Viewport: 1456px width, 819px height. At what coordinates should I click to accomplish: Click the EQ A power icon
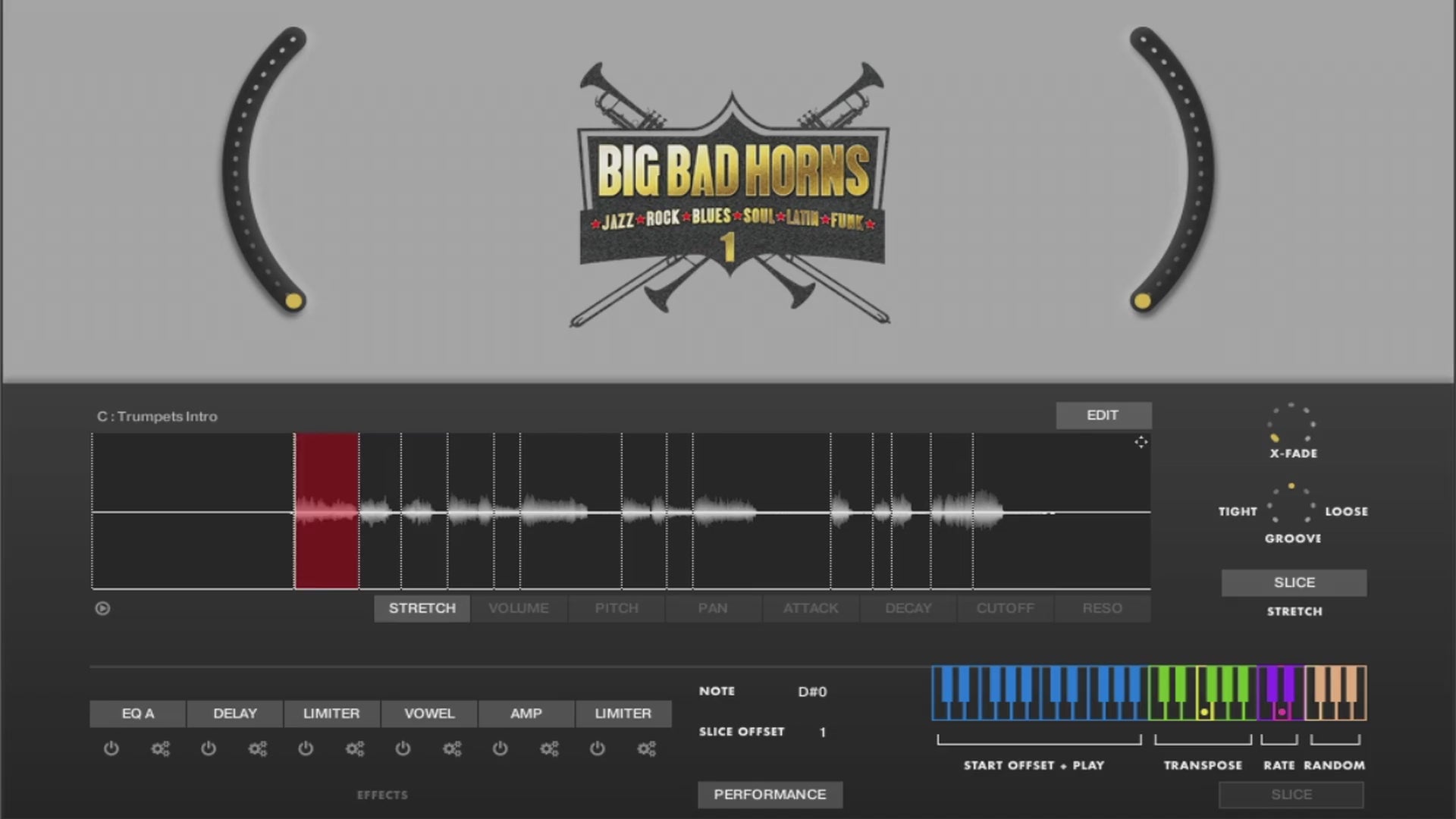click(111, 749)
